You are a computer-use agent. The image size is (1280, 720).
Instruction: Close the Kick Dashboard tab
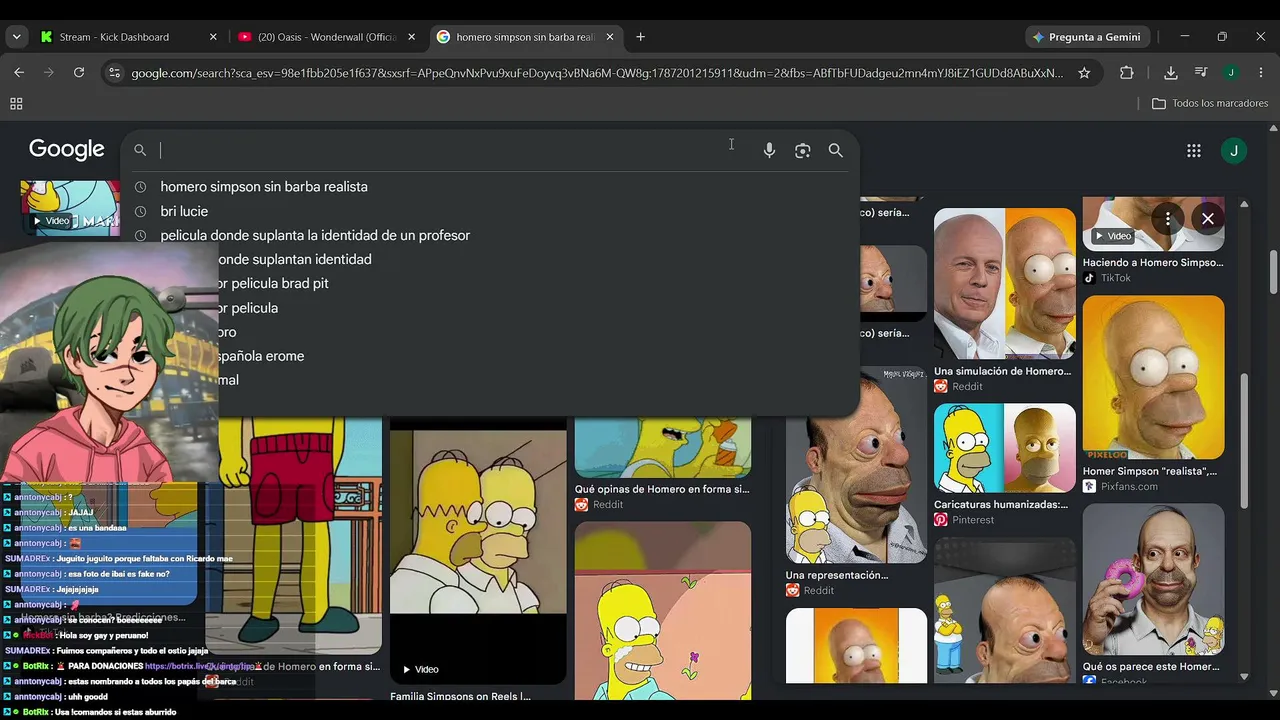click(x=213, y=37)
